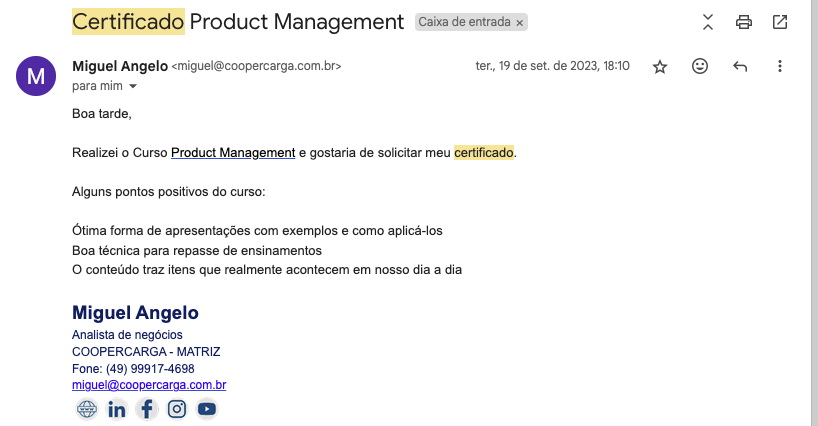Open the LinkedIn icon in signature

tap(117, 409)
